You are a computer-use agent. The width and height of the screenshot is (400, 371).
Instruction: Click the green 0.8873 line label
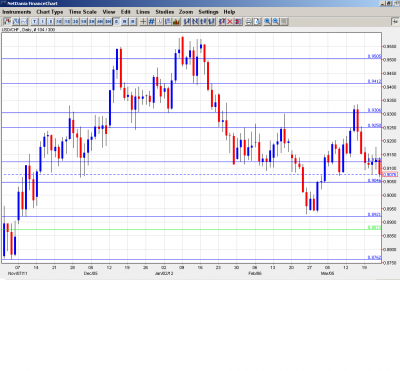coord(374,227)
